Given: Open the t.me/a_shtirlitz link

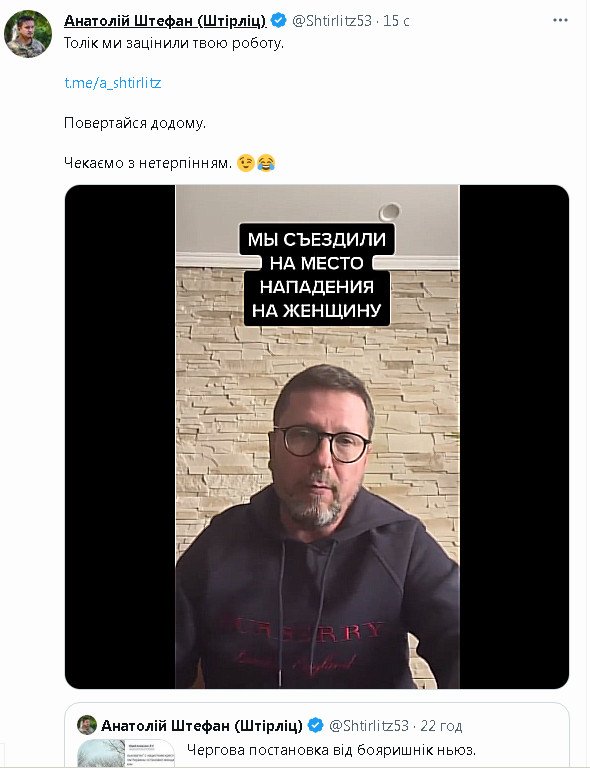Looking at the screenshot, I should (113, 82).
